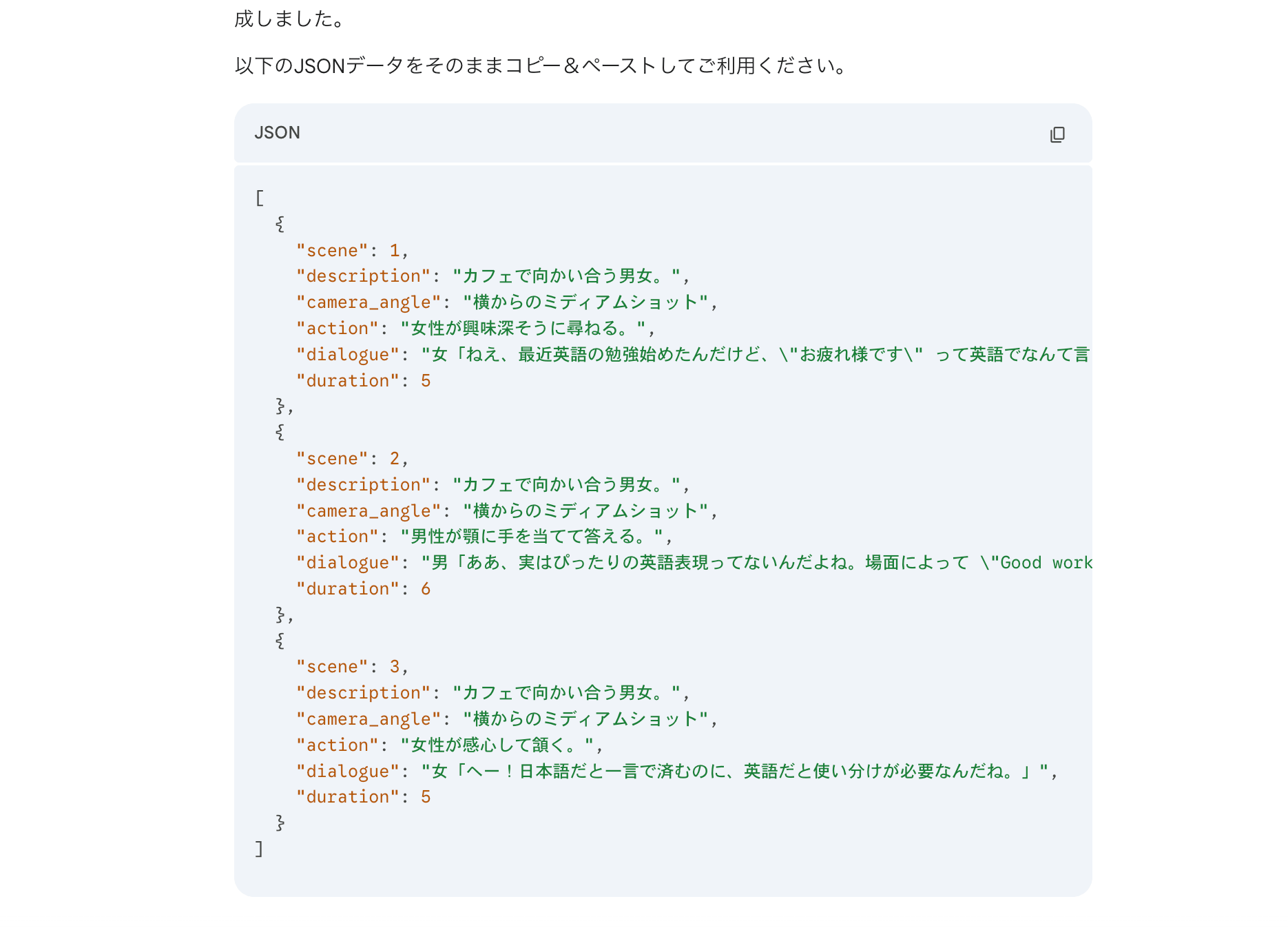The width and height of the screenshot is (1288, 930).
Task: Click the "scene": 3 line
Action: click(352, 667)
